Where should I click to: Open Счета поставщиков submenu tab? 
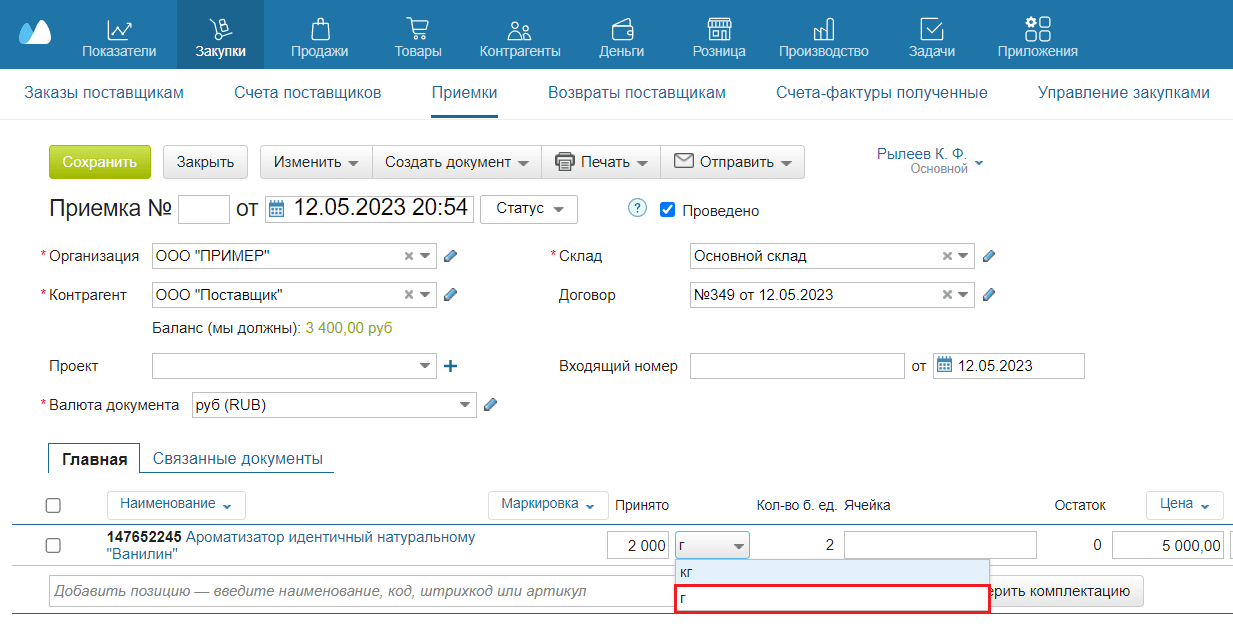point(308,93)
